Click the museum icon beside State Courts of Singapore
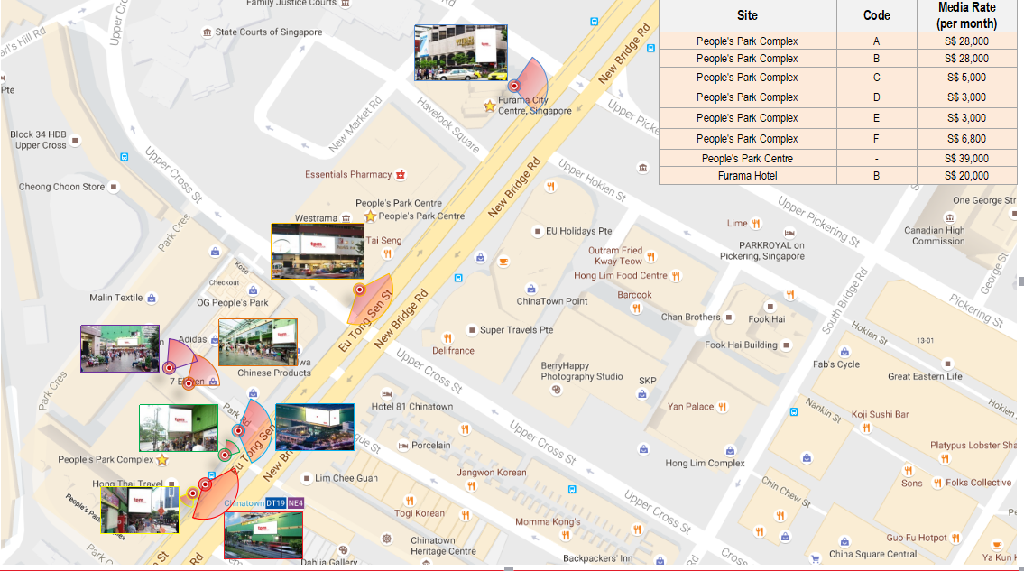 (207, 32)
